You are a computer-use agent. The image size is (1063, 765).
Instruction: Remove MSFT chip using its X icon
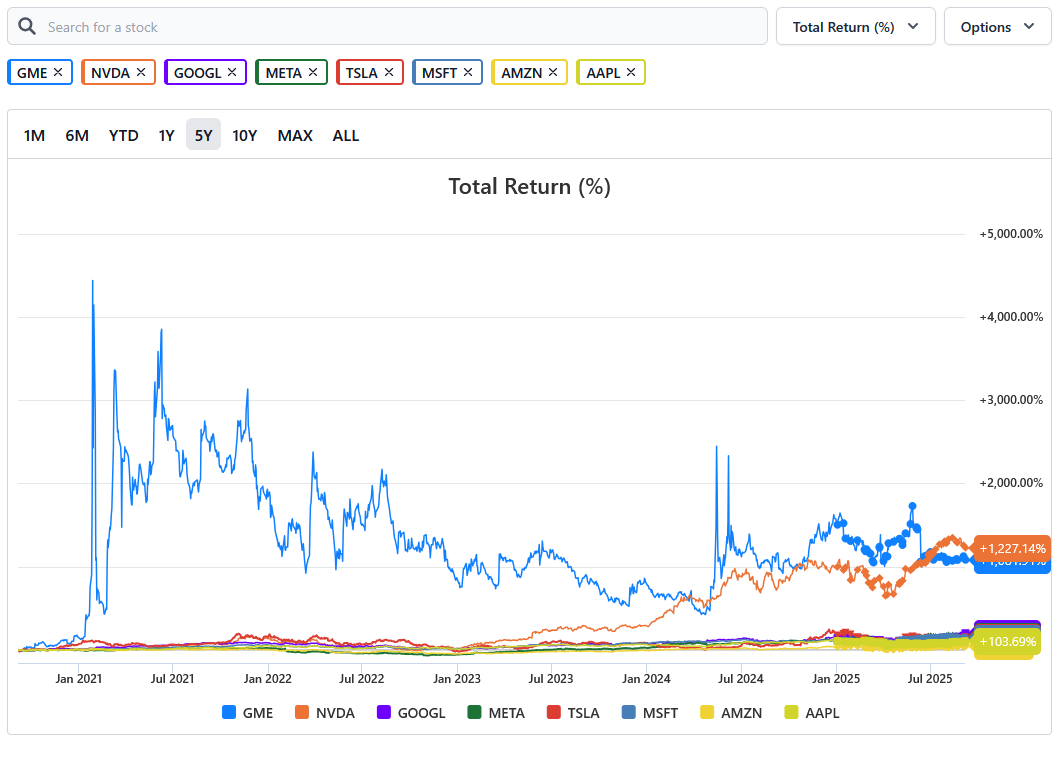[468, 72]
